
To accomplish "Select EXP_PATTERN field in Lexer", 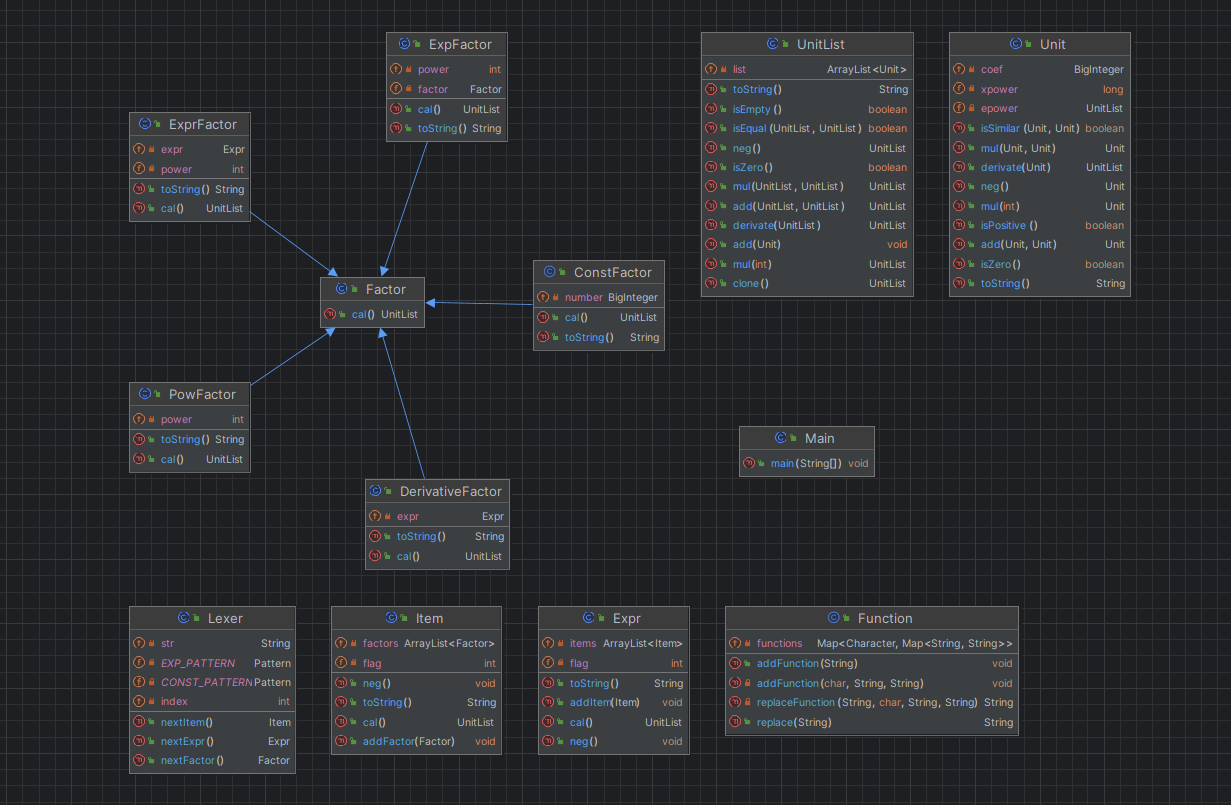I will click(x=213, y=663).
